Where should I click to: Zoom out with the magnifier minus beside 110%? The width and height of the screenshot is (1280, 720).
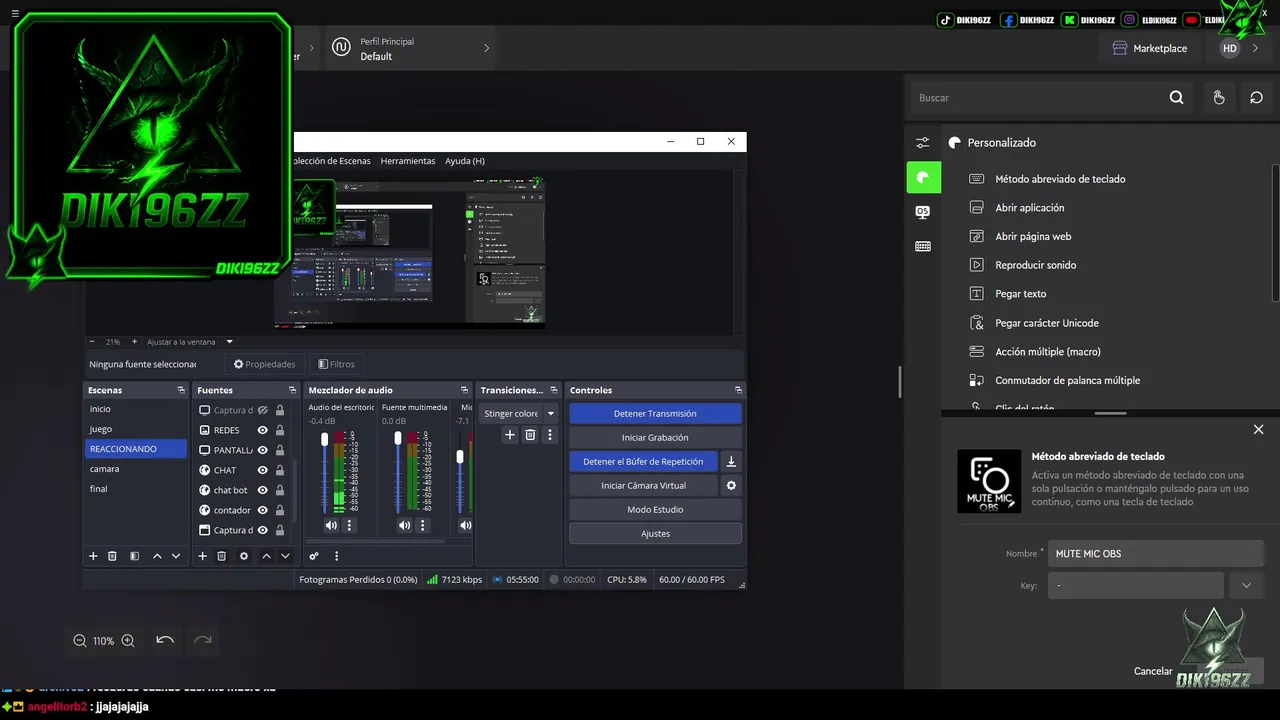79,640
